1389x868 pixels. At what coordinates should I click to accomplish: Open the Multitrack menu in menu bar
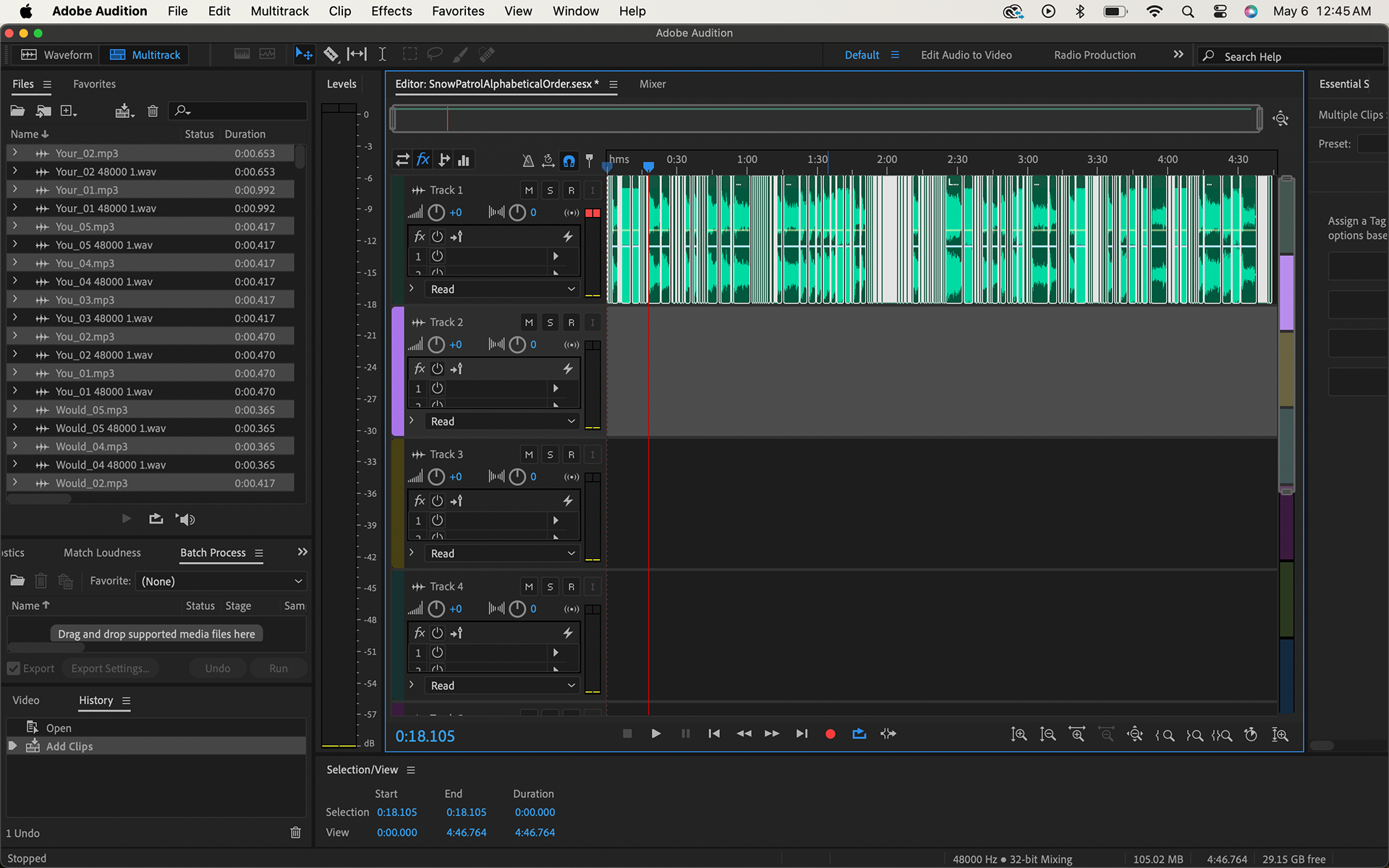pos(279,11)
